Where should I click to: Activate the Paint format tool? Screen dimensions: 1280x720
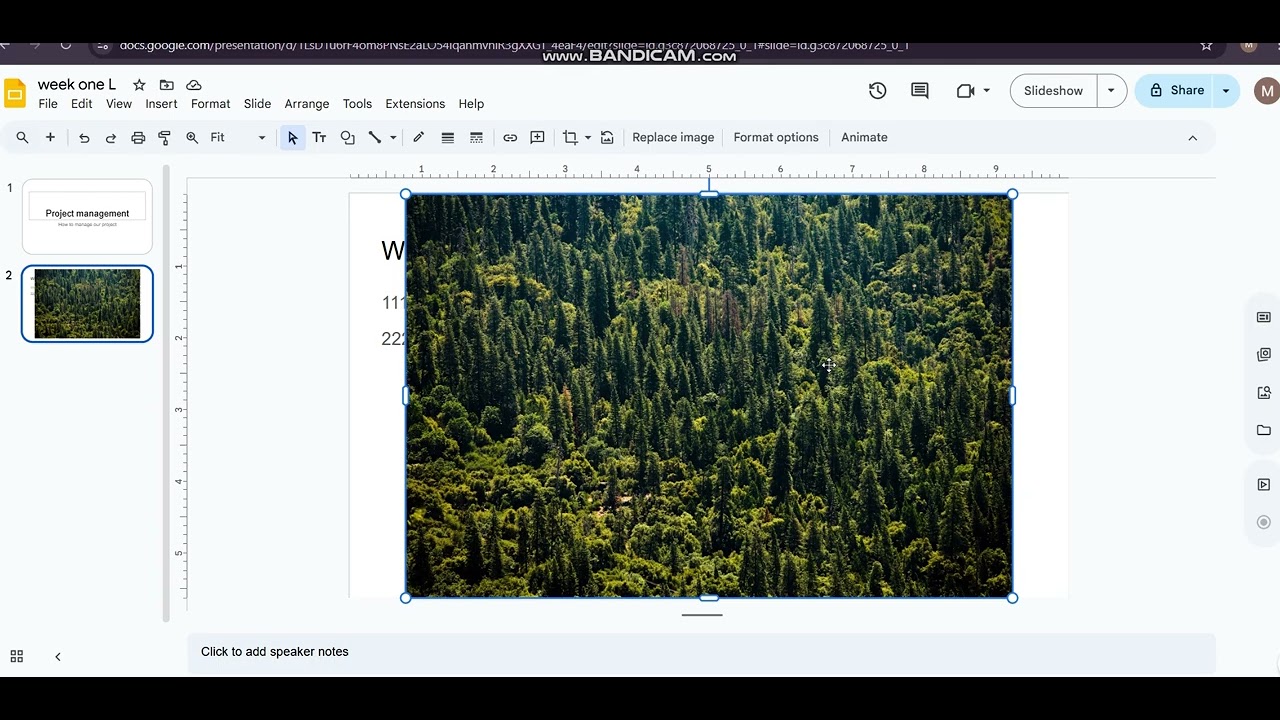coord(165,138)
